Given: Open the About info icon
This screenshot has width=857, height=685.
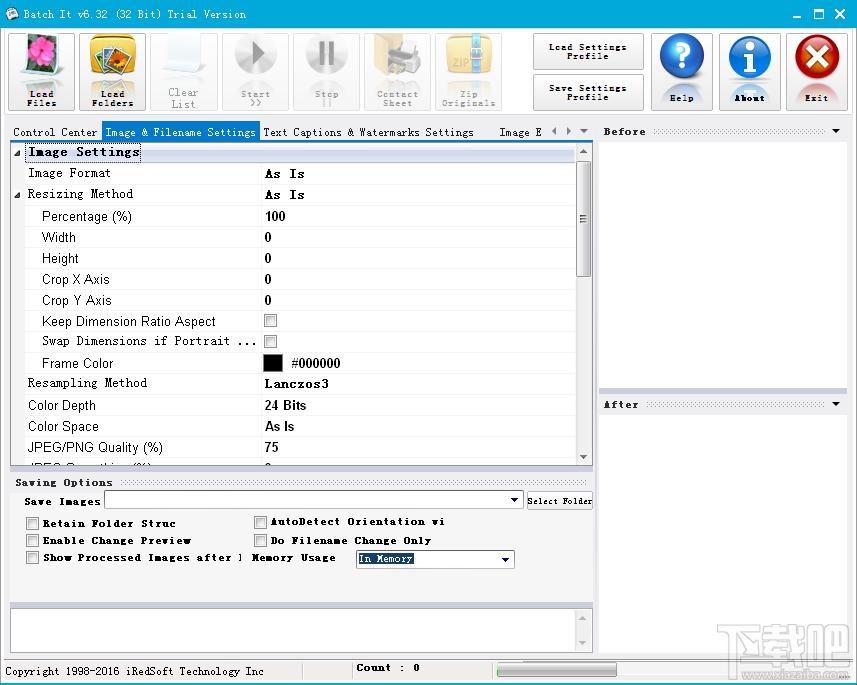Looking at the screenshot, I should 749,72.
